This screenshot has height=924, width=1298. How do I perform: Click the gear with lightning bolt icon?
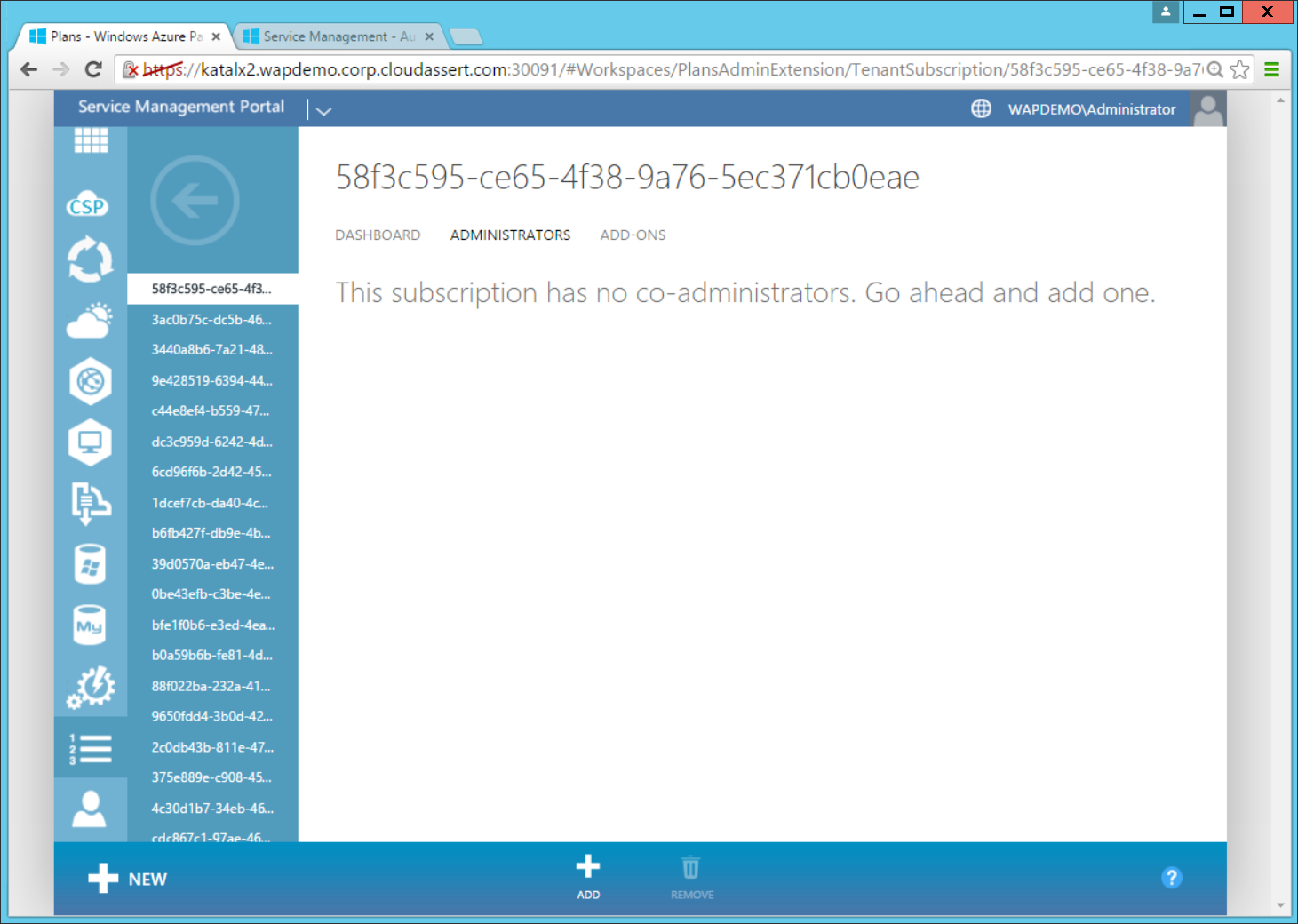point(90,687)
